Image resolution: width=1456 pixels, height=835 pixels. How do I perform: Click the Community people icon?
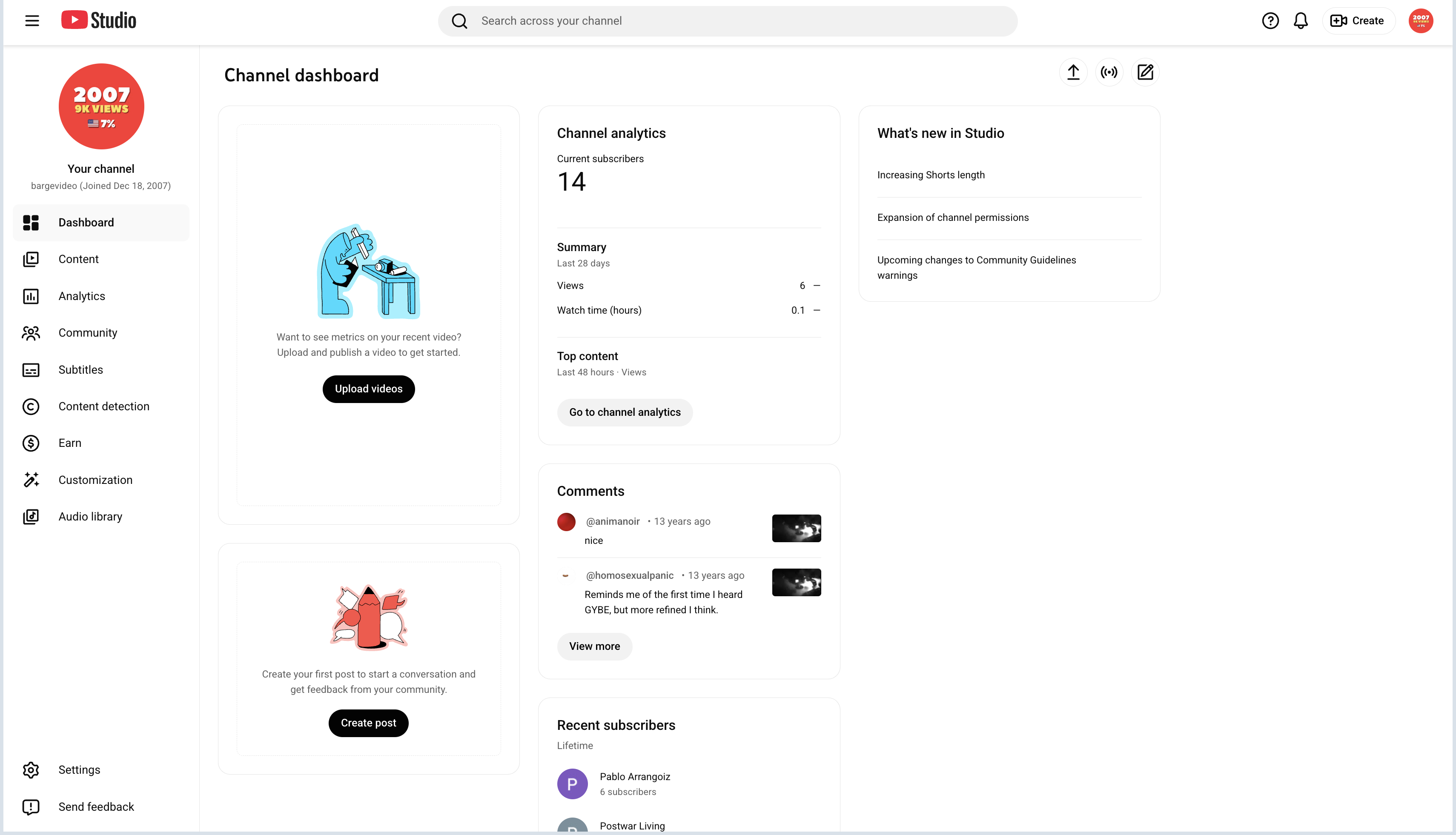click(x=31, y=333)
